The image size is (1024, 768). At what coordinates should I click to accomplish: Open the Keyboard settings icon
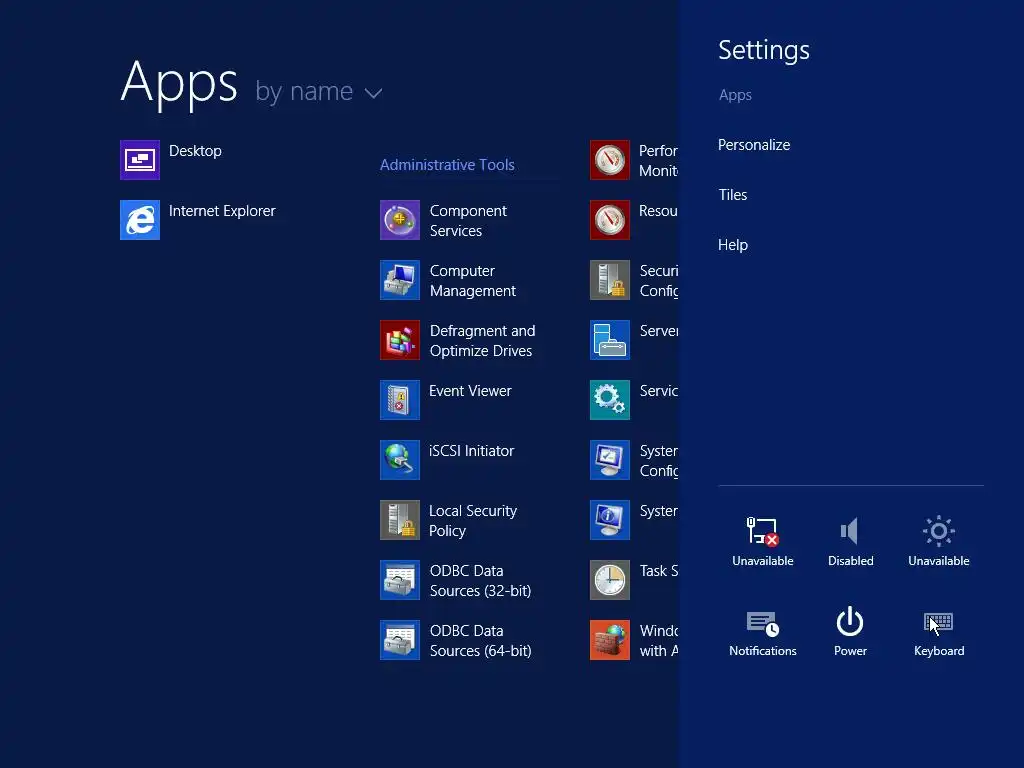point(938,622)
